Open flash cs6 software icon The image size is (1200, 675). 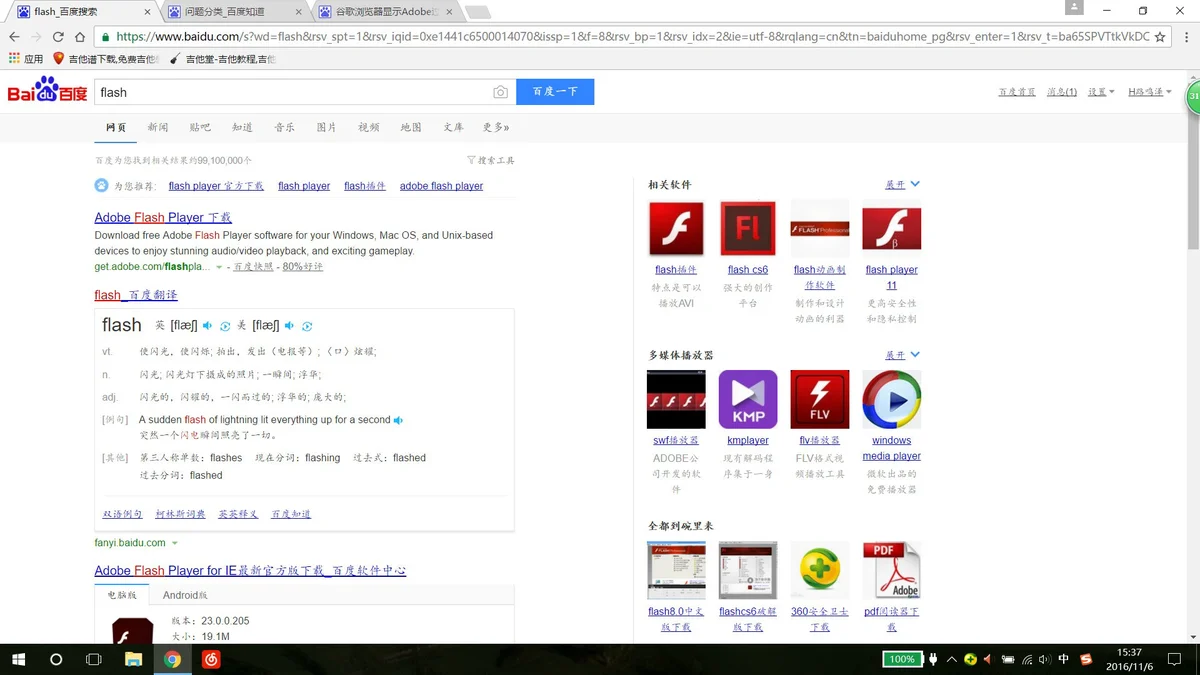coord(748,229)
